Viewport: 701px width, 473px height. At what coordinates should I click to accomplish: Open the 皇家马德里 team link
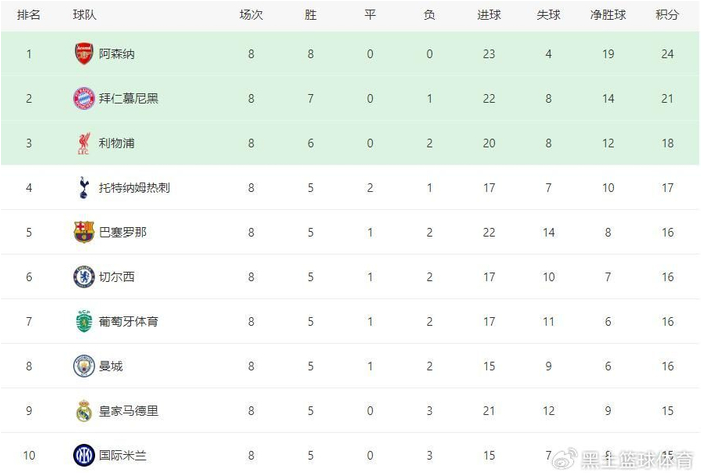pyautogui.click(x=129, y=410)
